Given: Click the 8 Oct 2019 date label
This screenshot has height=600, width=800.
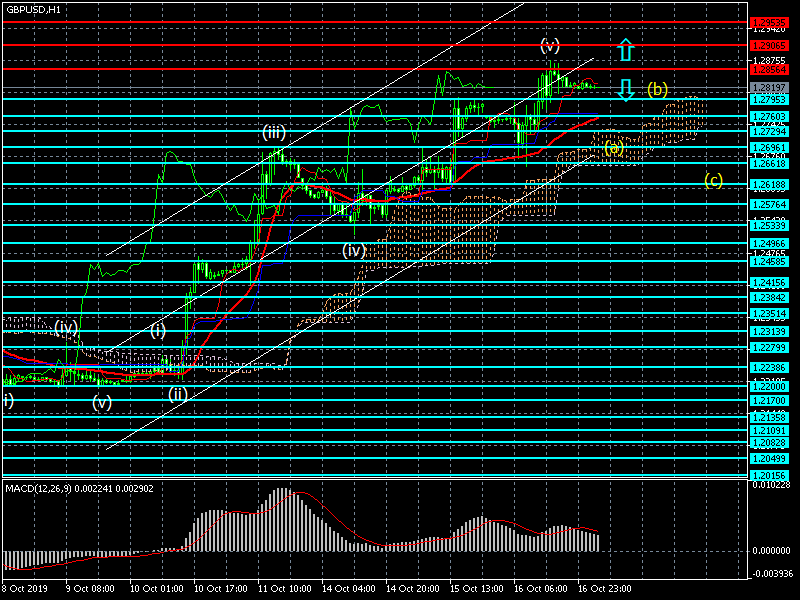Looking at the screenshot, I should pos(24,588).
